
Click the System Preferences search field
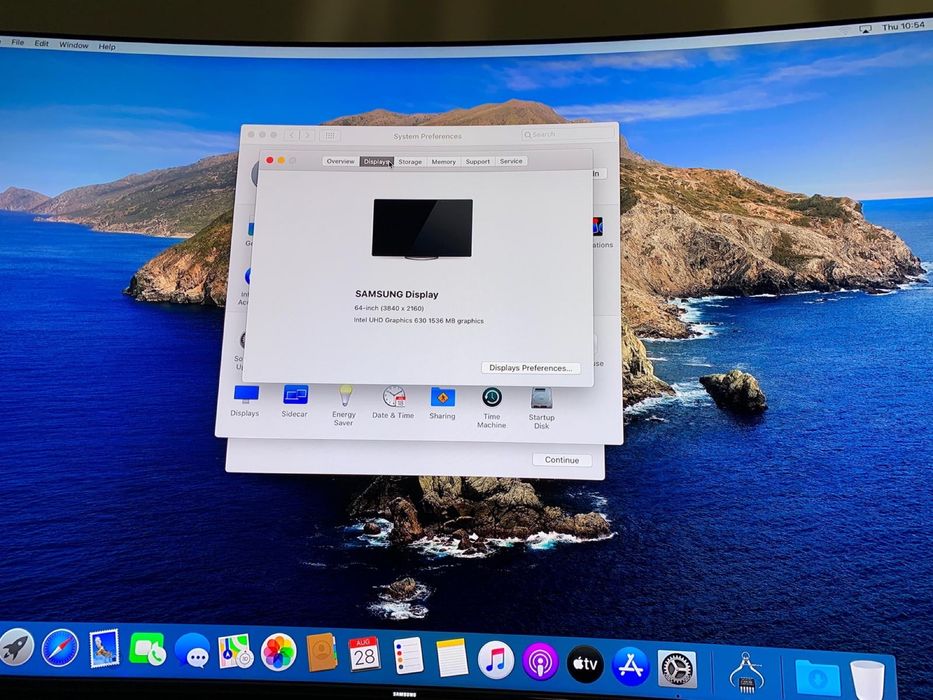click(567, 135)
